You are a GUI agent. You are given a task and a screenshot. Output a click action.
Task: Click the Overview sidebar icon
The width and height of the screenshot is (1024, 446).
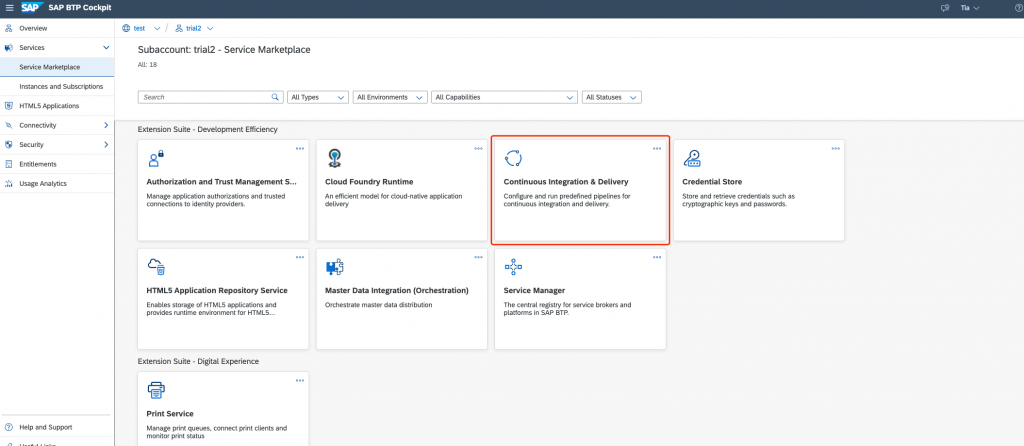pos(8,28)
